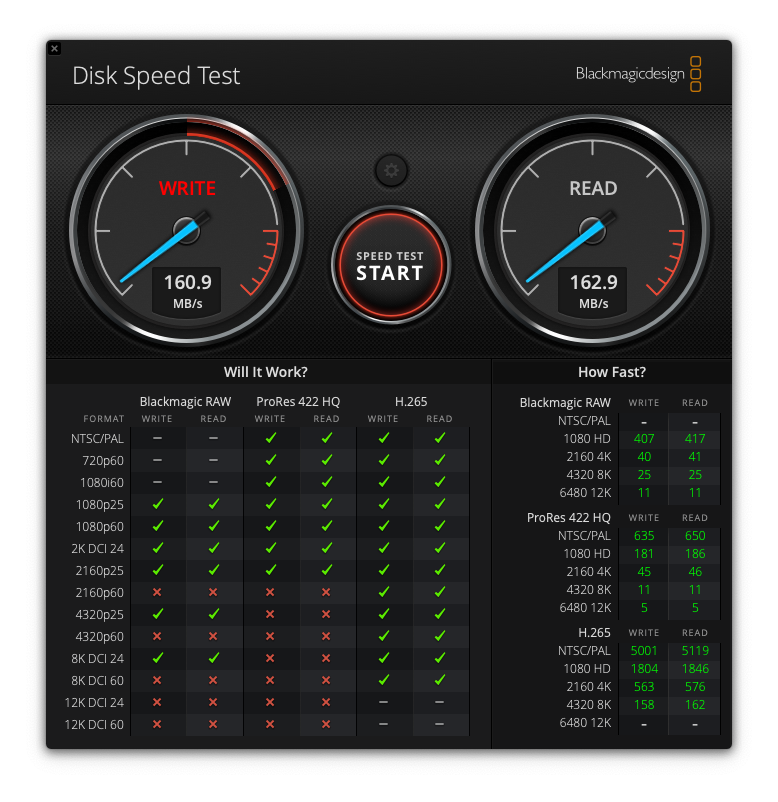Viewport: 778px width, 802px height.
Task: Click H.265 read checkmark for 4320p60
Action: click(439, 636)
